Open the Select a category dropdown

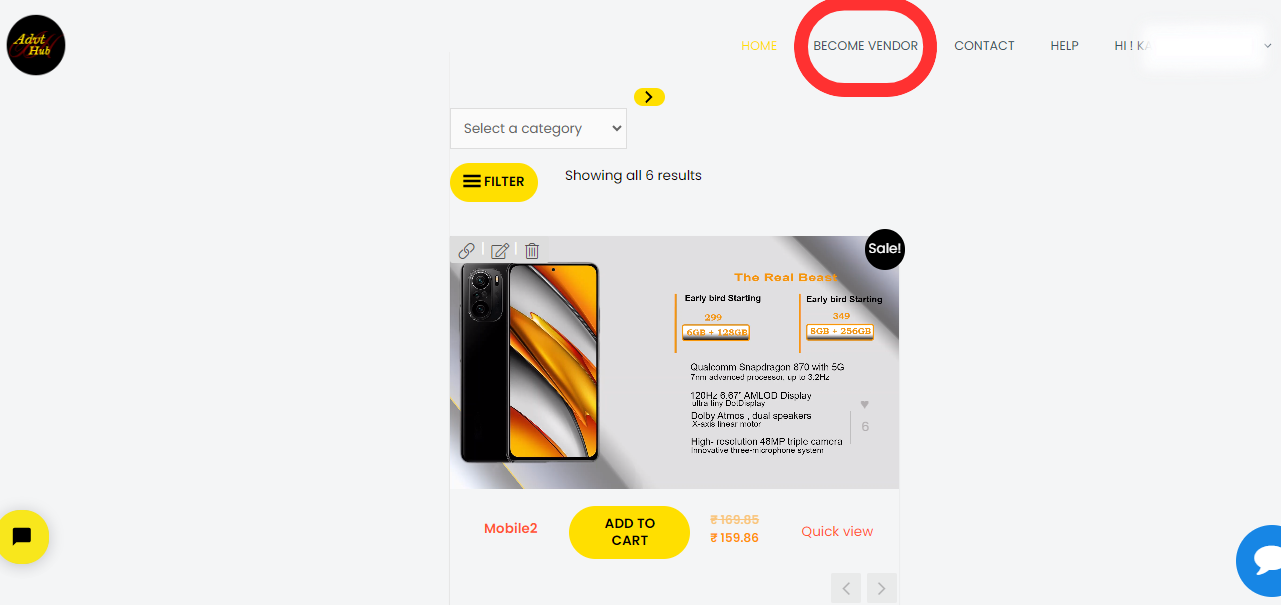pos(538,129)
